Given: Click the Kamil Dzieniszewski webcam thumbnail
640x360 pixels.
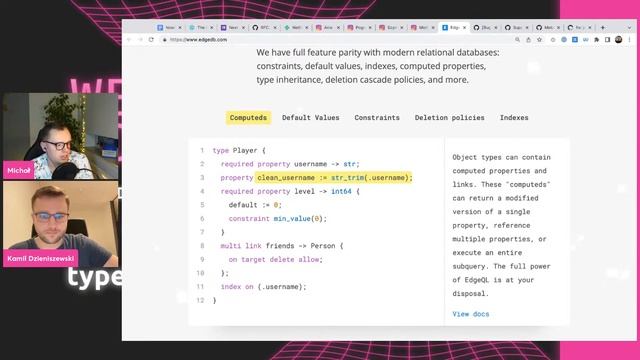Looking at the screenshot, I should coord(60,224).
